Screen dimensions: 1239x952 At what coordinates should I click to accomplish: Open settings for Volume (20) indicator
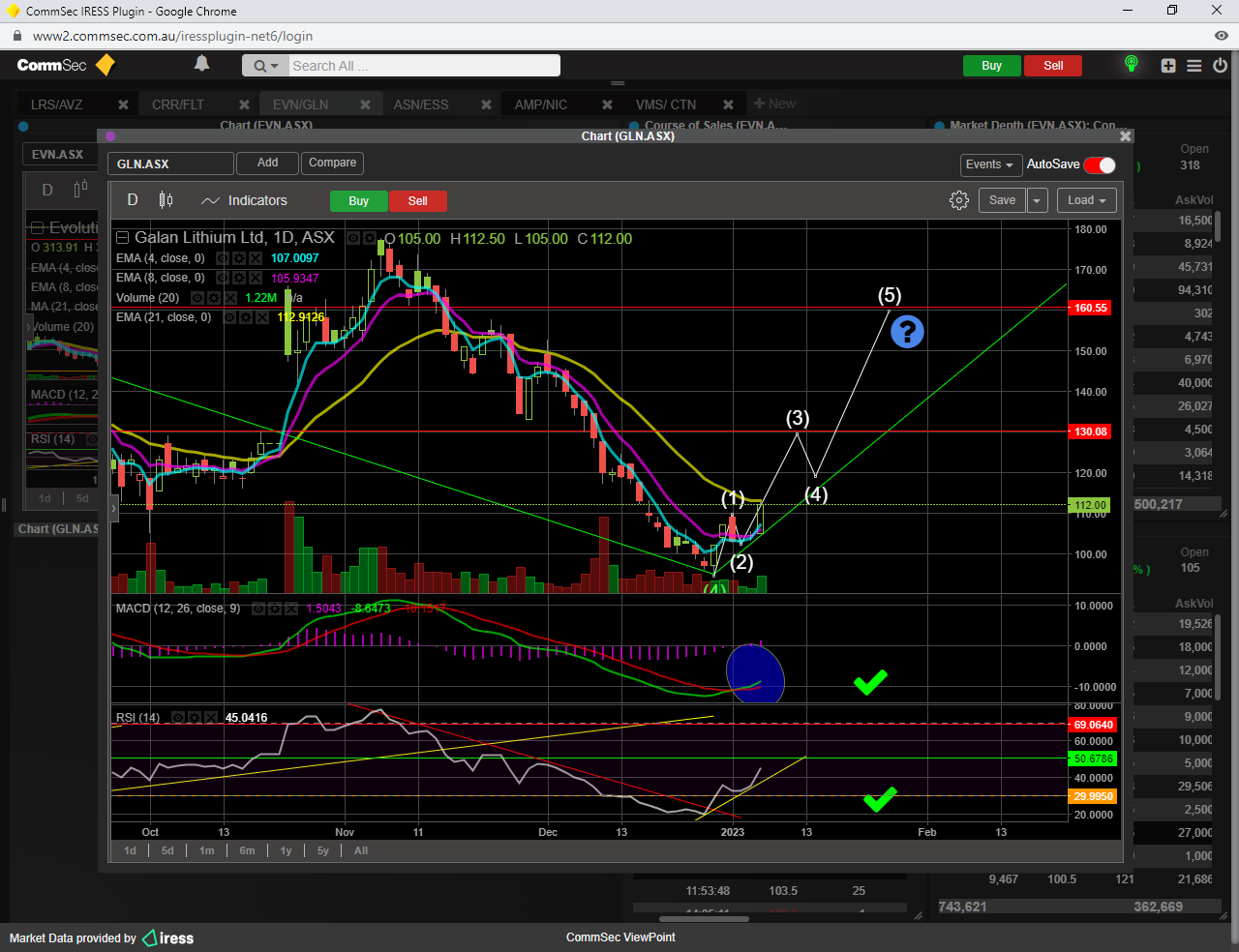click(x=214, y=298)
